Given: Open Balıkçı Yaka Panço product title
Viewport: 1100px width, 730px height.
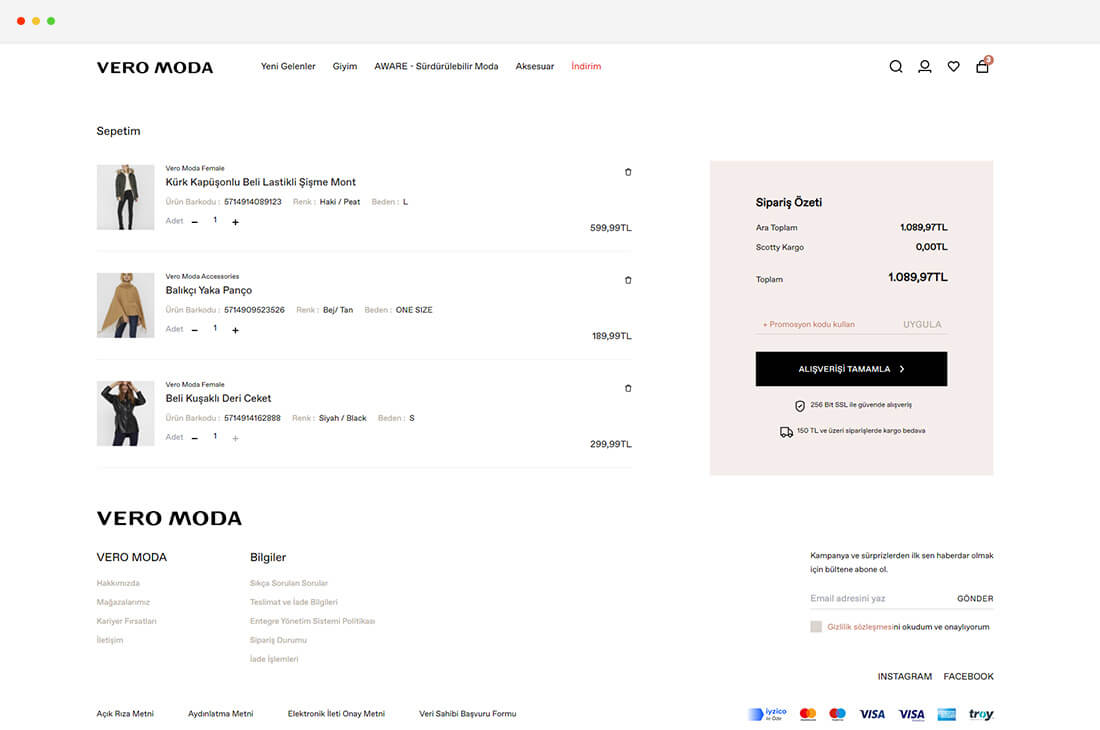Looking at the screenshot, I should 208,290.
